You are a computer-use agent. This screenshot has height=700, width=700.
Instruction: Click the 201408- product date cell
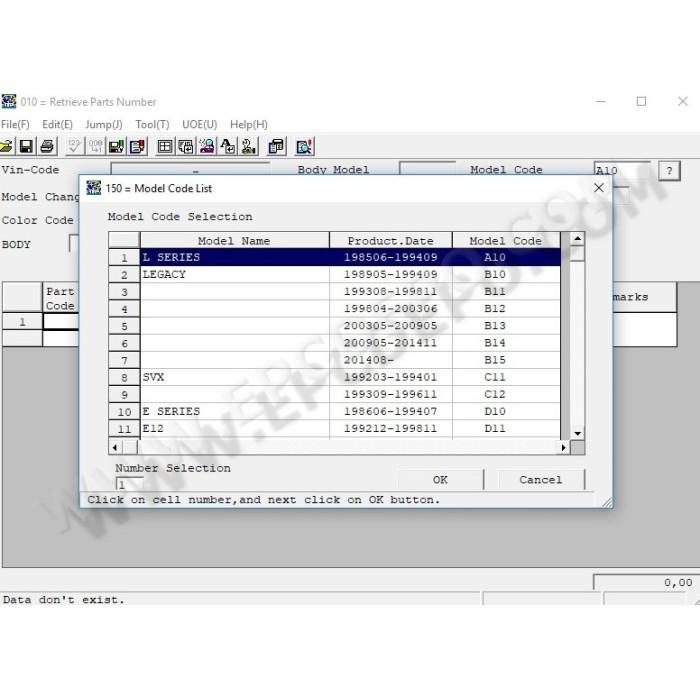[x=391, y=360]
